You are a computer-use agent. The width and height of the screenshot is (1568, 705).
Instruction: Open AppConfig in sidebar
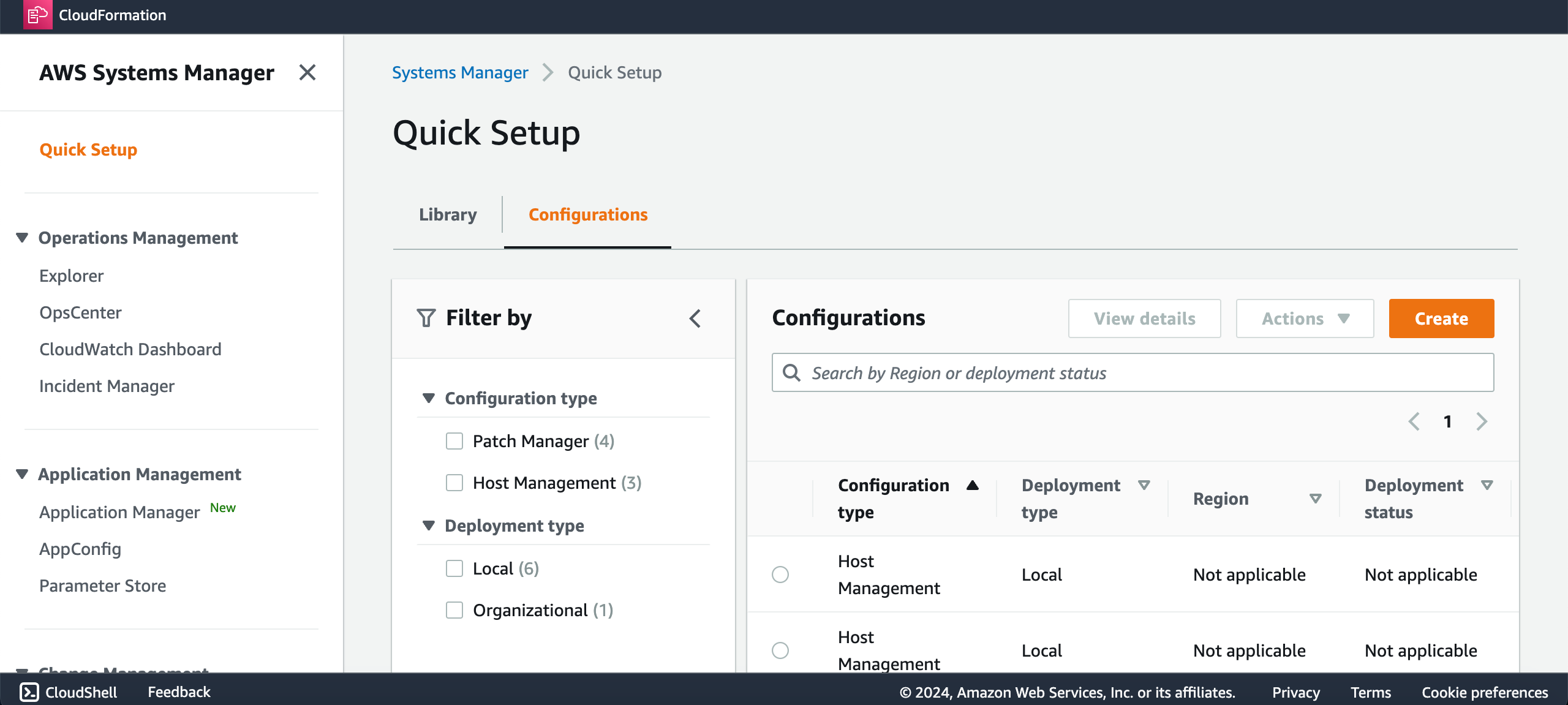[x=80, y=549]
